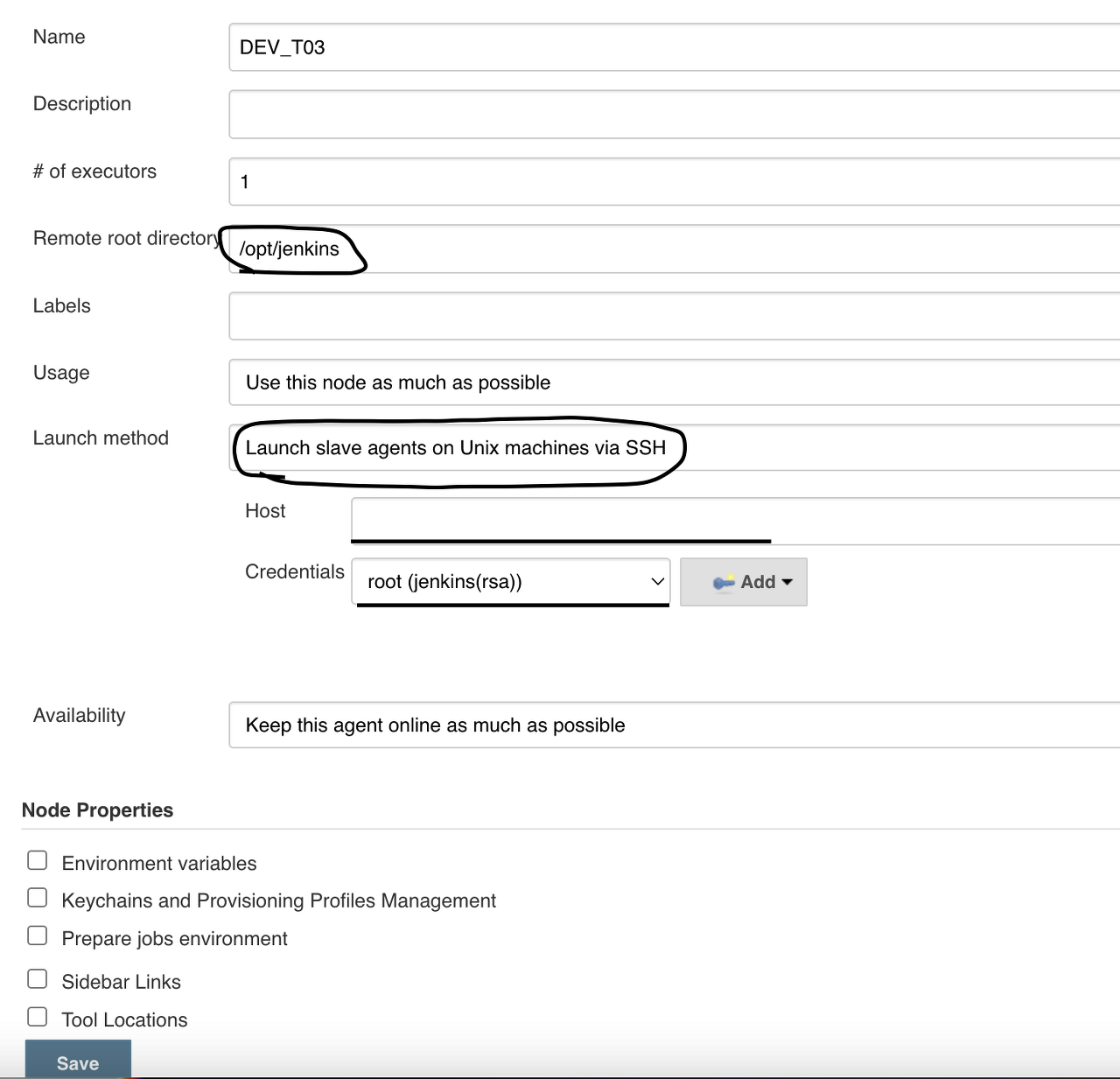Viewport: 1120px width, 1079px height.
Task: Click the Node Properties heading
Action: (x=98, y=810)
